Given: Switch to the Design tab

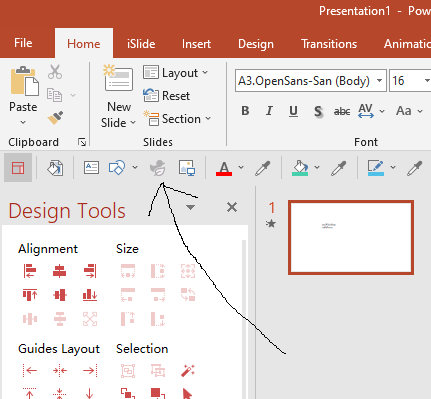Looking at the screenshot, I should click(256, 44).
